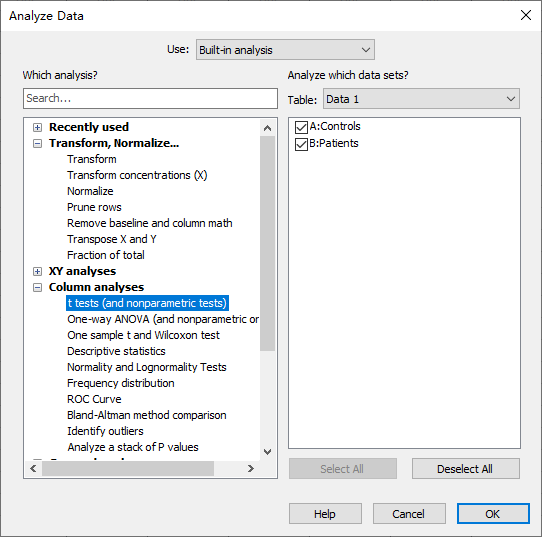Click the list's scroll down arrow
Screen dimensions: 542x537
pyautogui.click(x=267, y=452)
